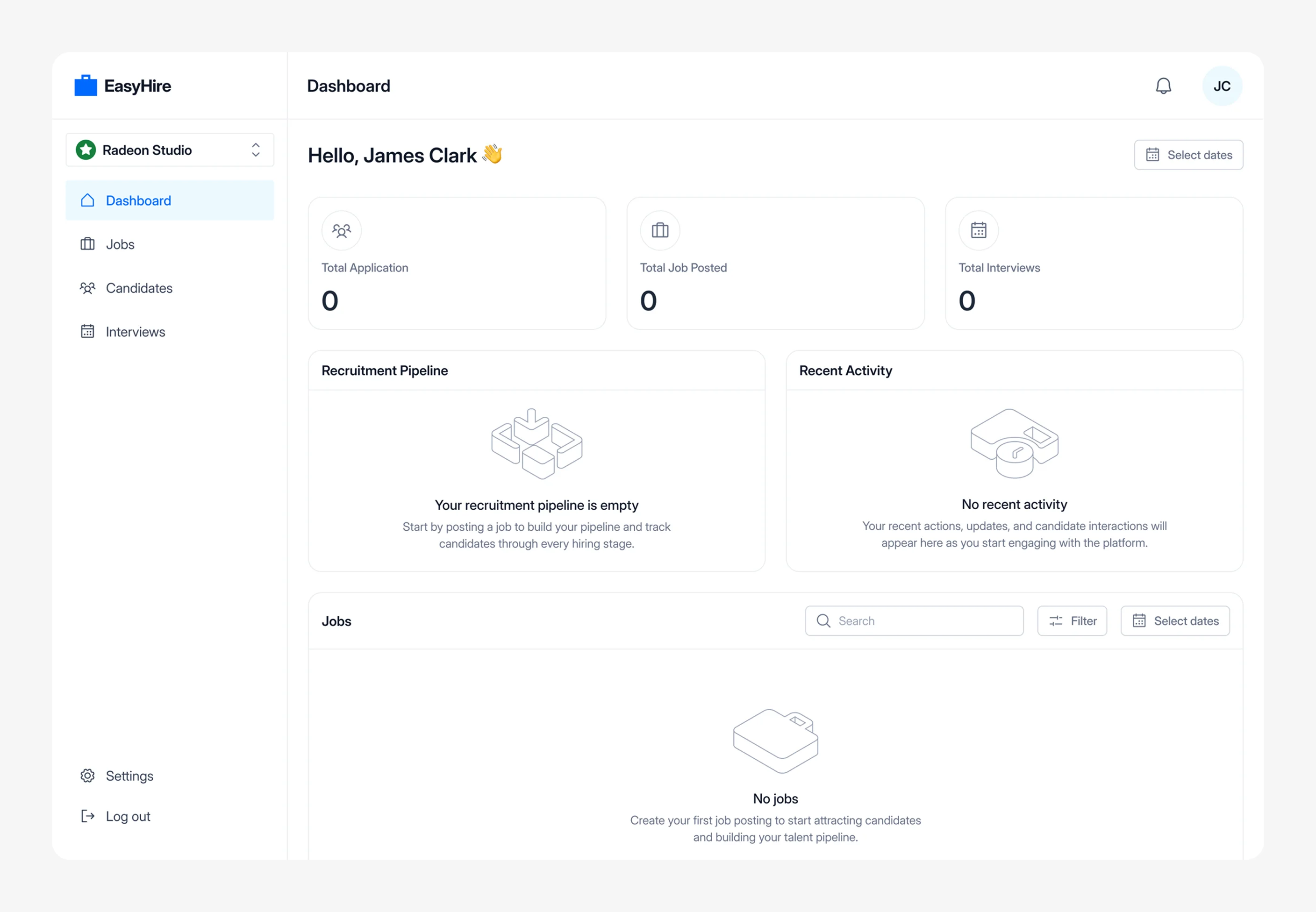Viewport: 1316px width, 912px height.
Task: Click the EasyHire briefcase logo icon
Action: [x=86, y=85]
